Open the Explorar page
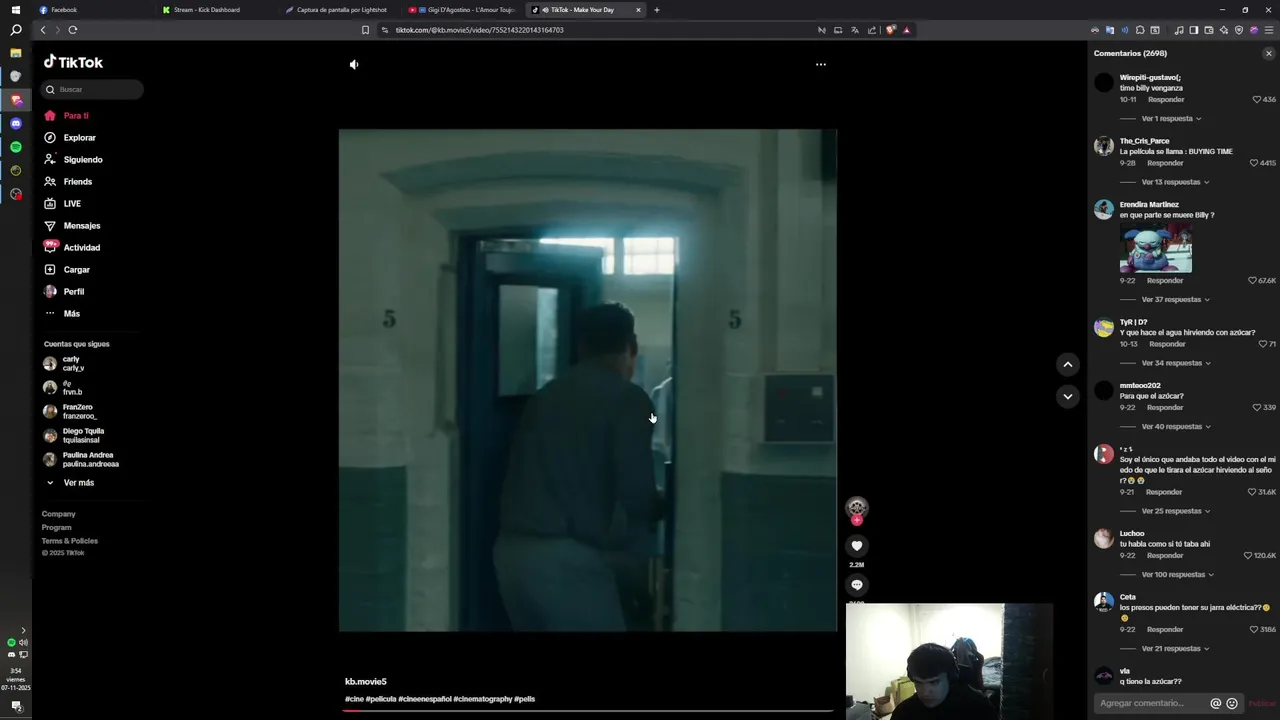 click(x=70, y=138)
